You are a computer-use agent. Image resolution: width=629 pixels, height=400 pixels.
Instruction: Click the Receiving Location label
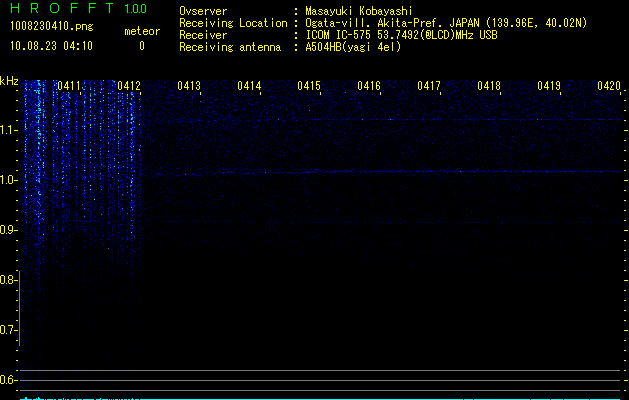click(x=233, y=23)
